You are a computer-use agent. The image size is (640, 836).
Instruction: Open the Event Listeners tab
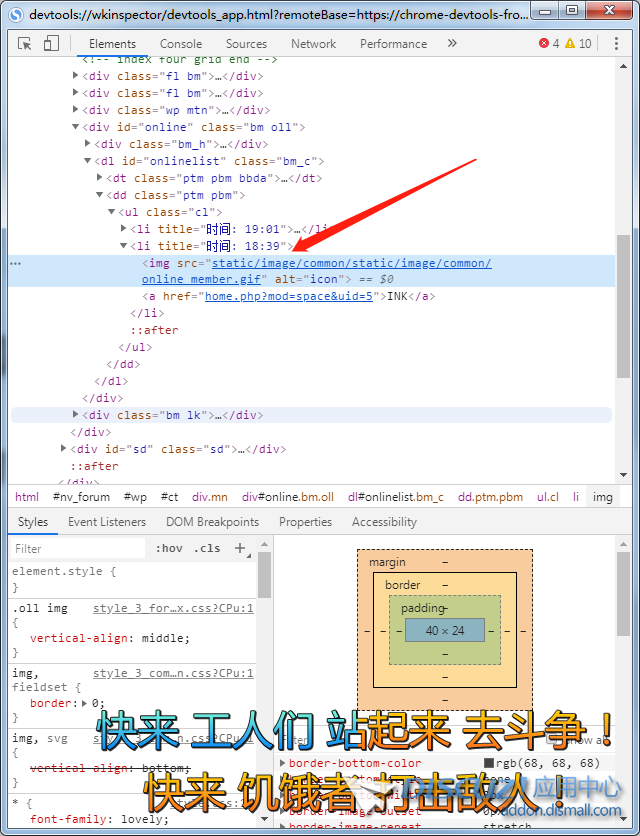tap(107, 522)
